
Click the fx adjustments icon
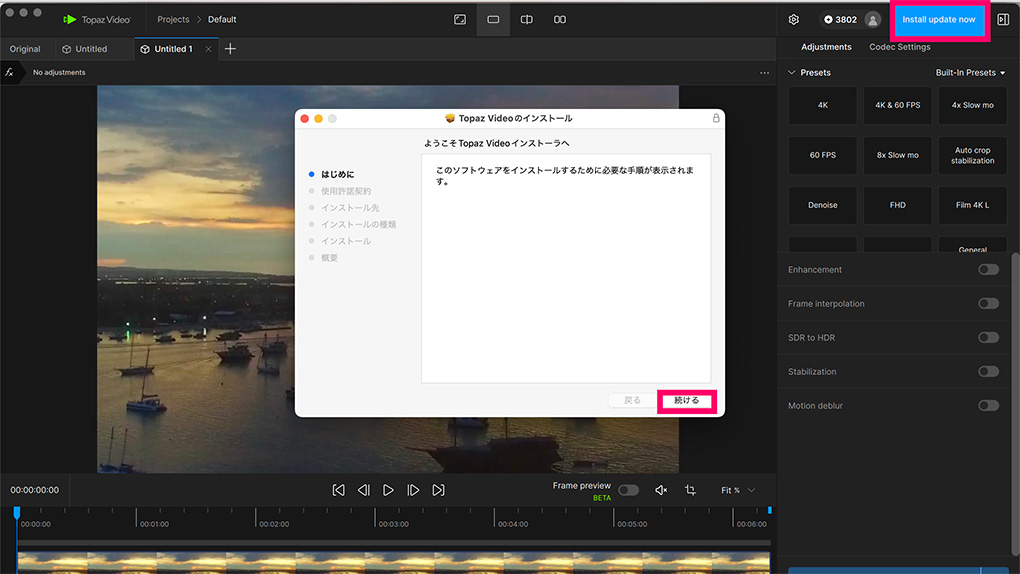9,72
